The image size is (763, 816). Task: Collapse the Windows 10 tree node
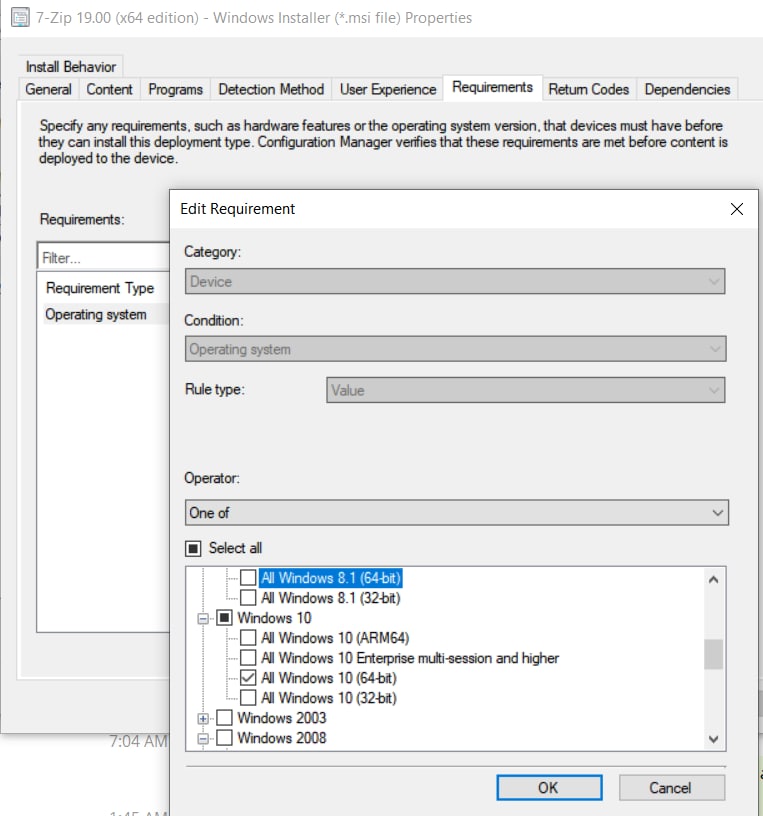[x=203, y=618]
